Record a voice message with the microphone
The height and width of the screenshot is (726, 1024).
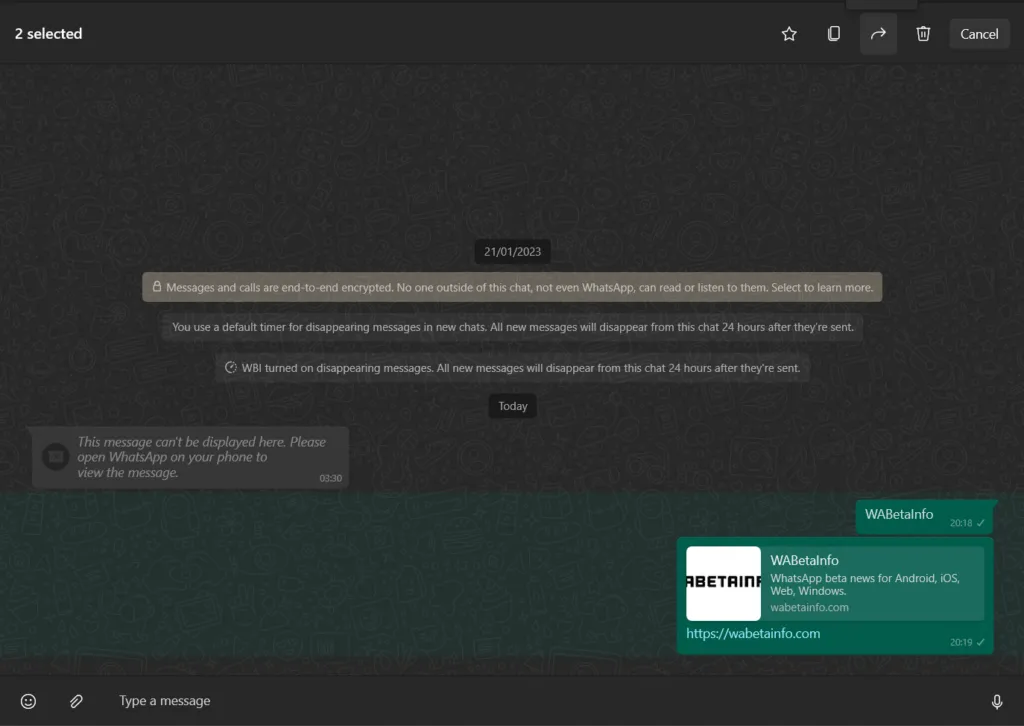click(998, 700)
